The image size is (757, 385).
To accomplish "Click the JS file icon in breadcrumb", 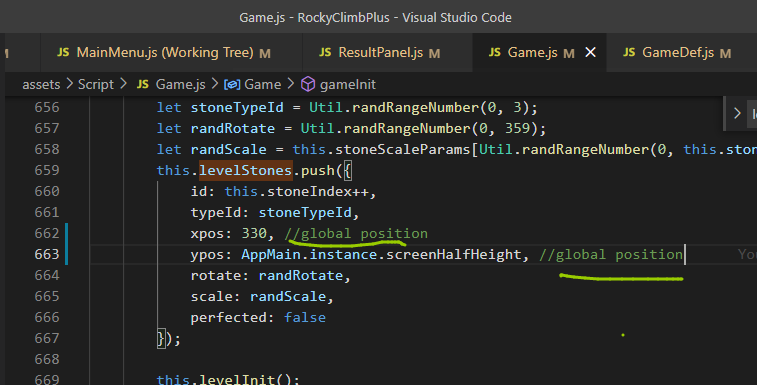I will [142, 85].
